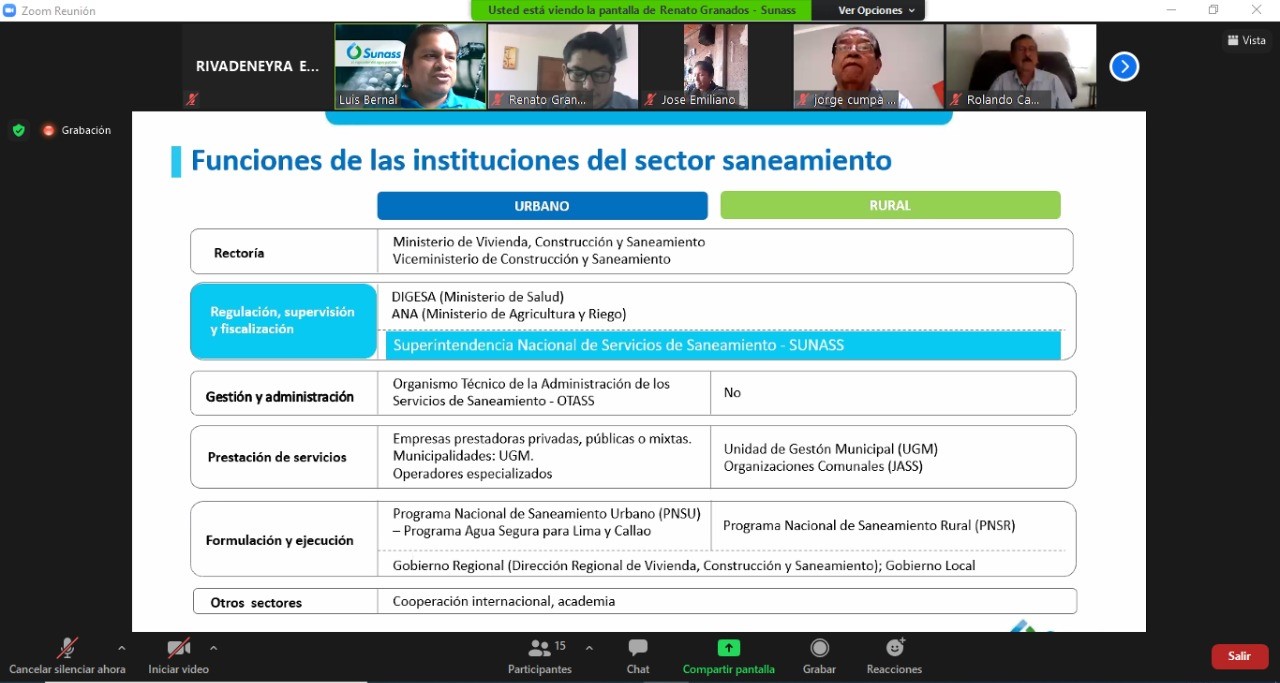Click the slide title Funciones de las instituciones
The image size is (1280, 683).
541,160
